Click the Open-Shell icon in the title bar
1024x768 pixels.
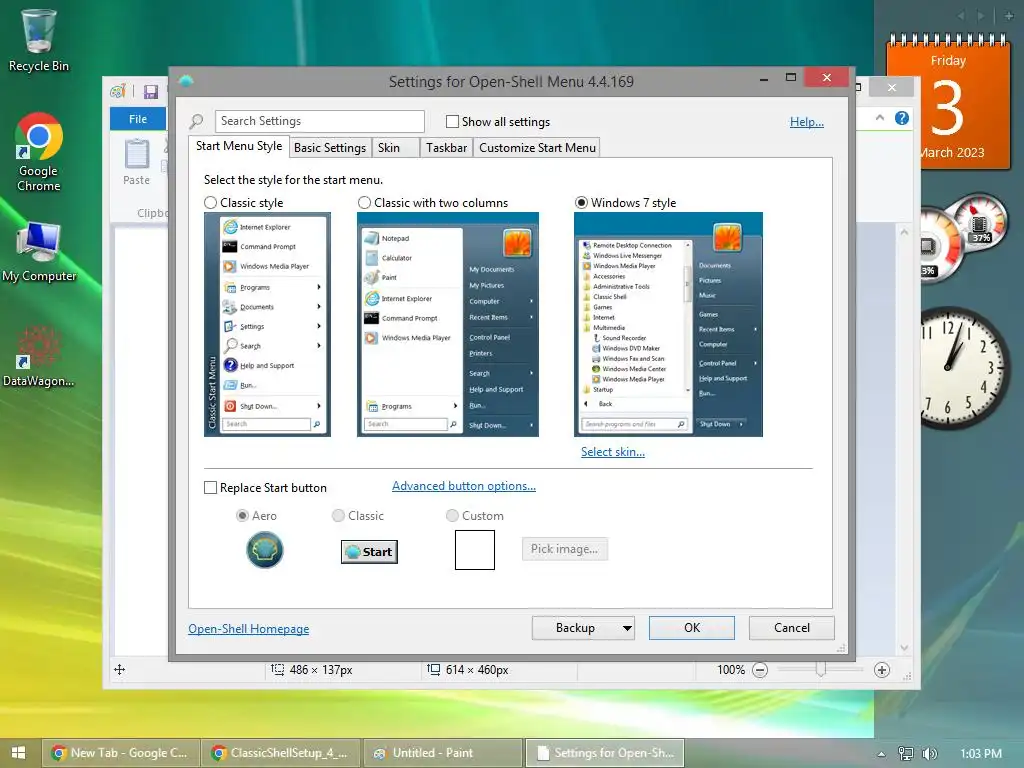pyautogui.click(x=186, y=81)
